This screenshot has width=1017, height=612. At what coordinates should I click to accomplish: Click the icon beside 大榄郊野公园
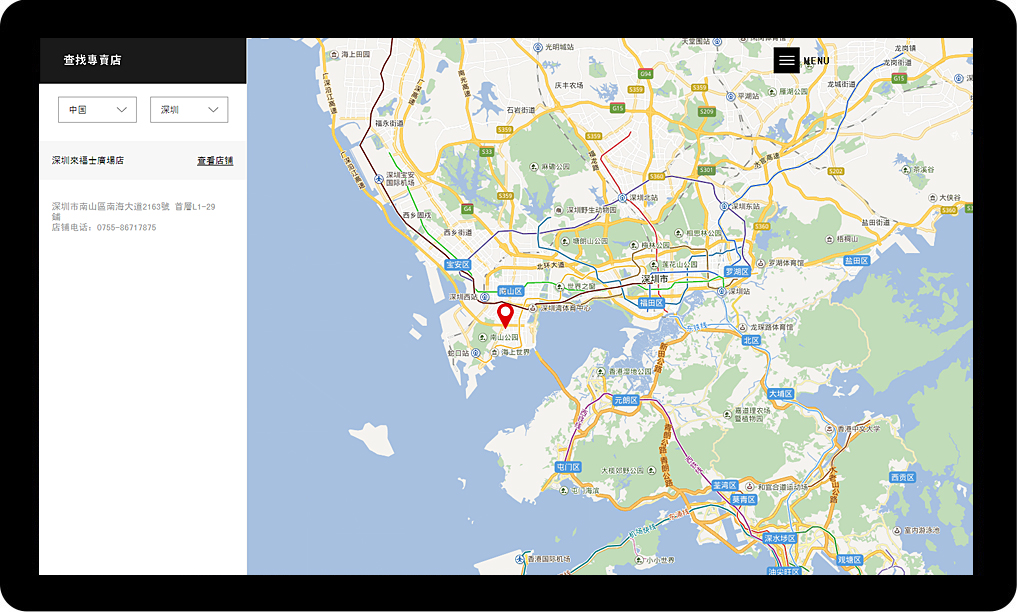[651, 471]
